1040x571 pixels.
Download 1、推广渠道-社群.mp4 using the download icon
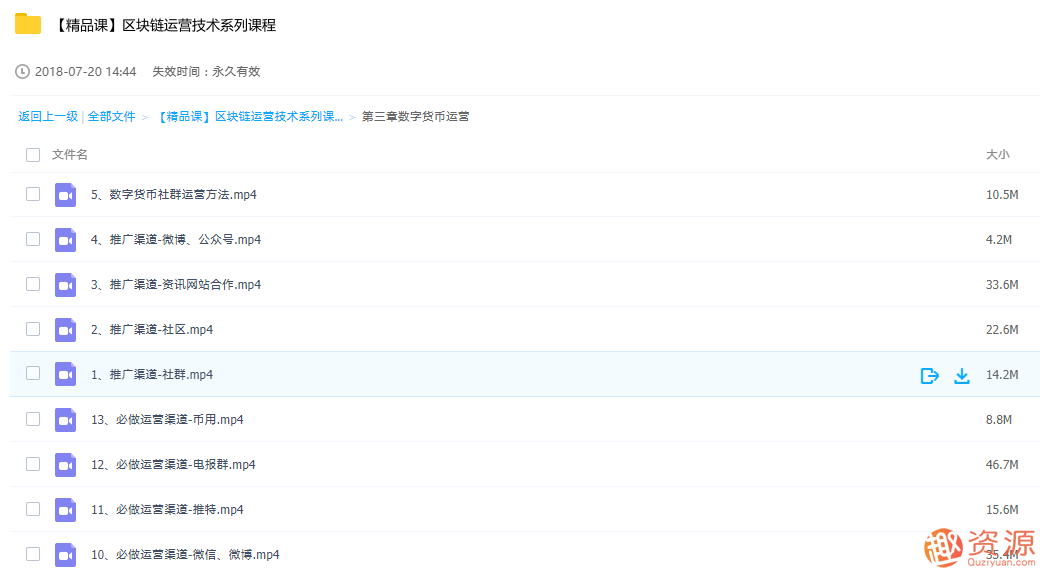[962, 375]
